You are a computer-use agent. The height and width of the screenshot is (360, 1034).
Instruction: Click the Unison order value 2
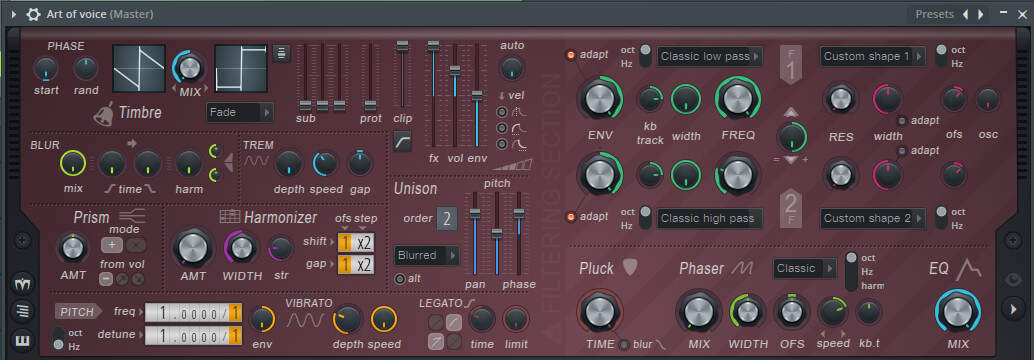pos(446,219)
